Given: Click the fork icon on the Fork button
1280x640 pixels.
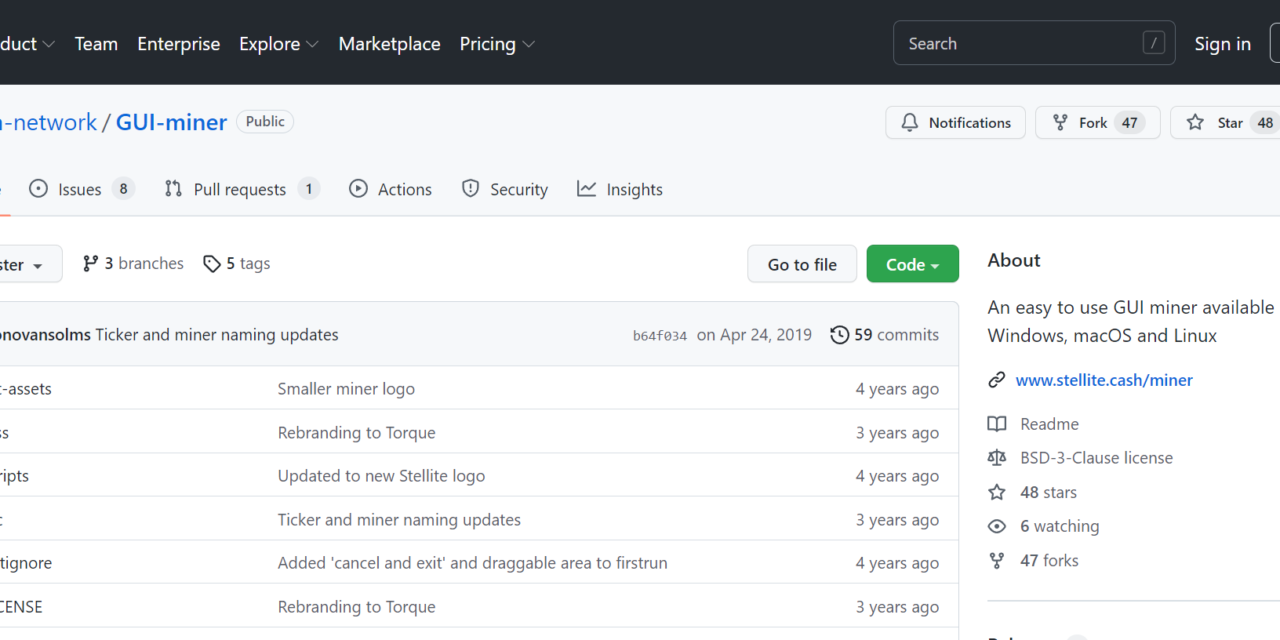Looking at the screenshot, I should pos(1059,122).
